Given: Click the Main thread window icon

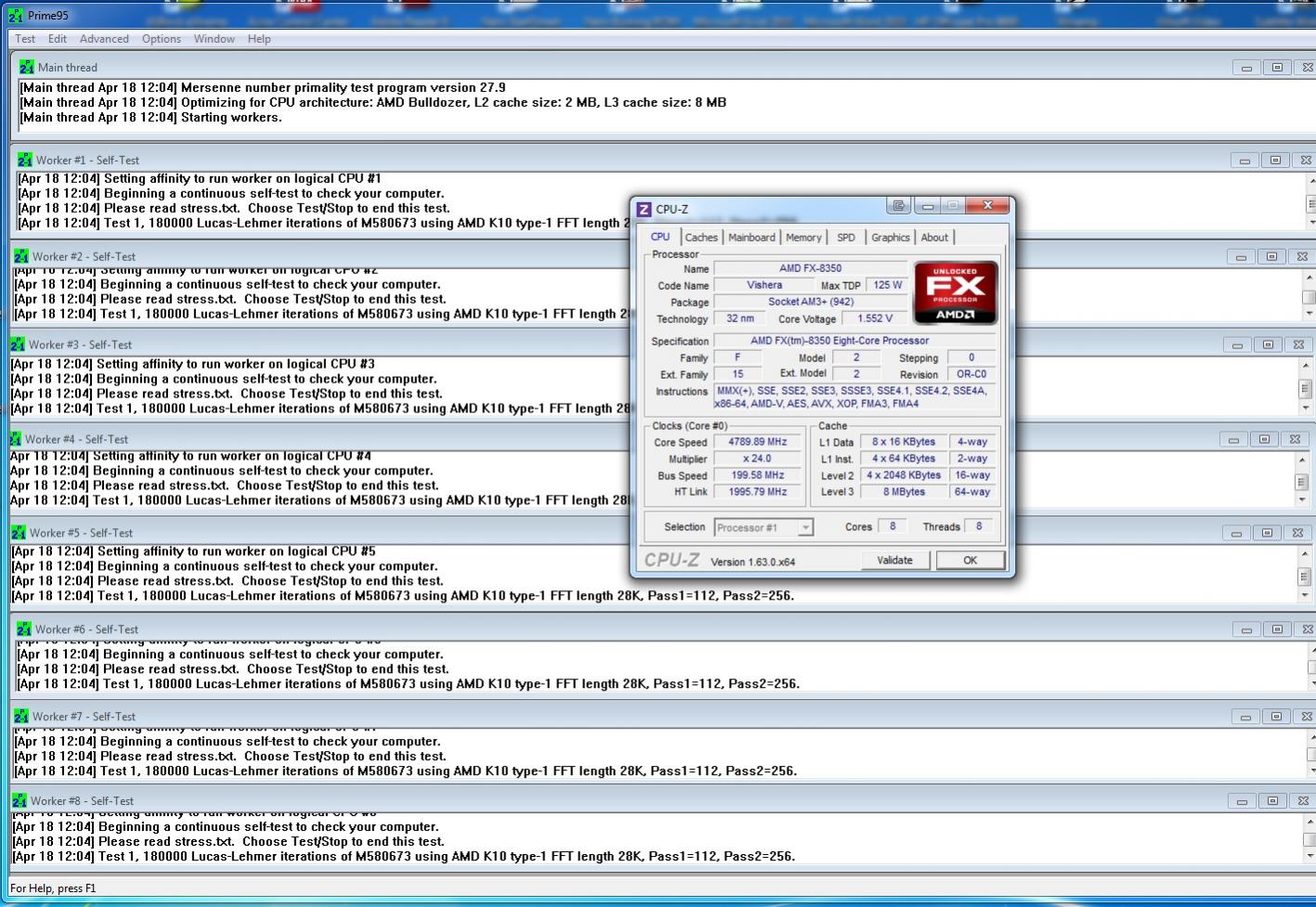Looking at the screenshot, I should point(26,67).
